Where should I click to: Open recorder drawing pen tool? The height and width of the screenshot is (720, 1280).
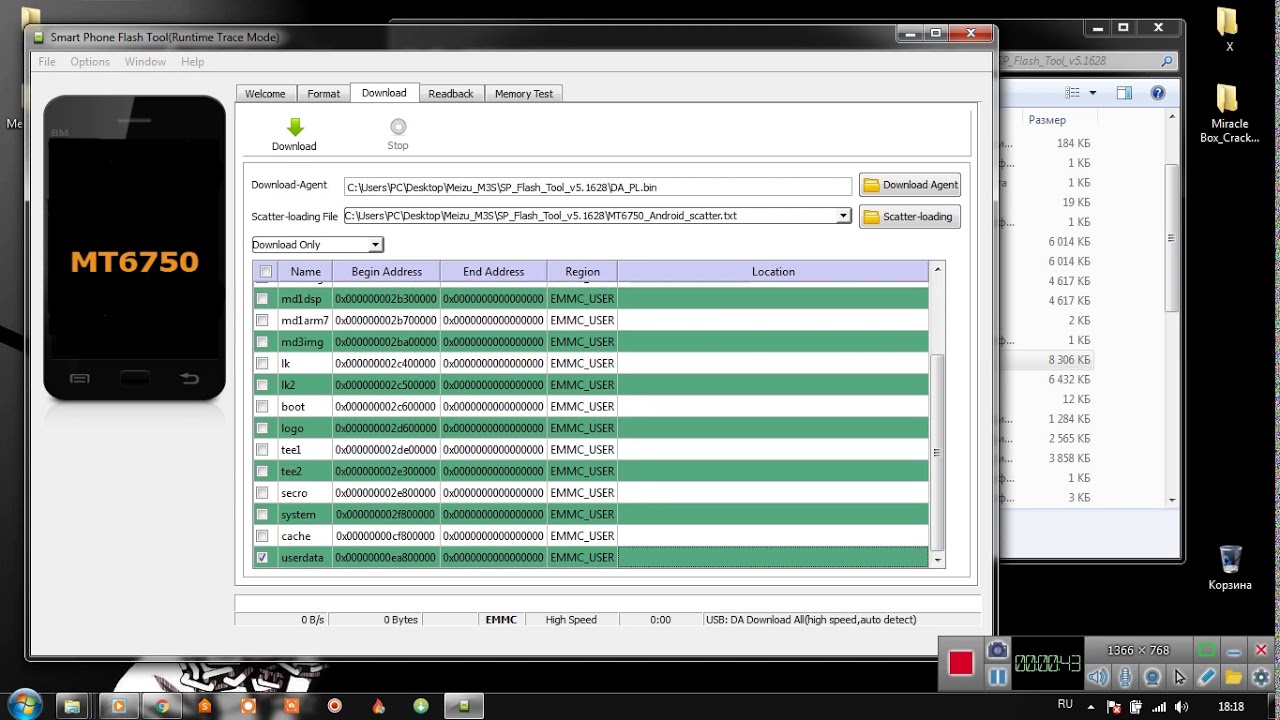tap(1206, 677)
